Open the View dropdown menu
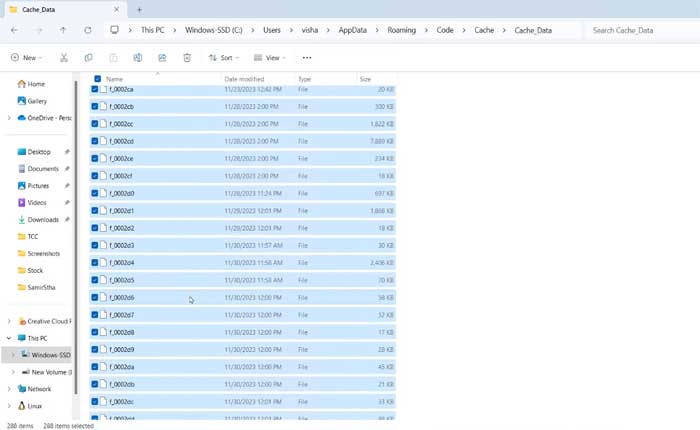This screenshot has height=430, width=700. pyautogui.click(x=270, y=58)
